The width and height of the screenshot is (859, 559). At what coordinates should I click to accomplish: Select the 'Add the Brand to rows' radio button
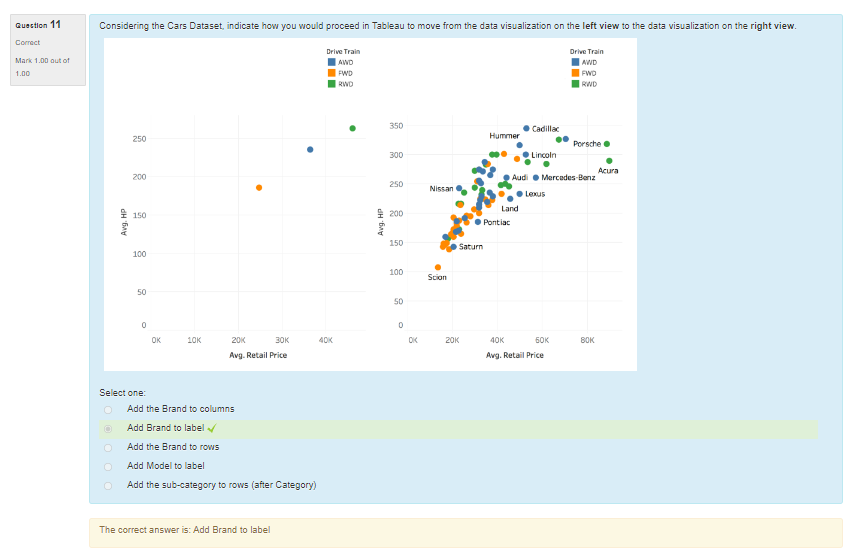point(108,447)
